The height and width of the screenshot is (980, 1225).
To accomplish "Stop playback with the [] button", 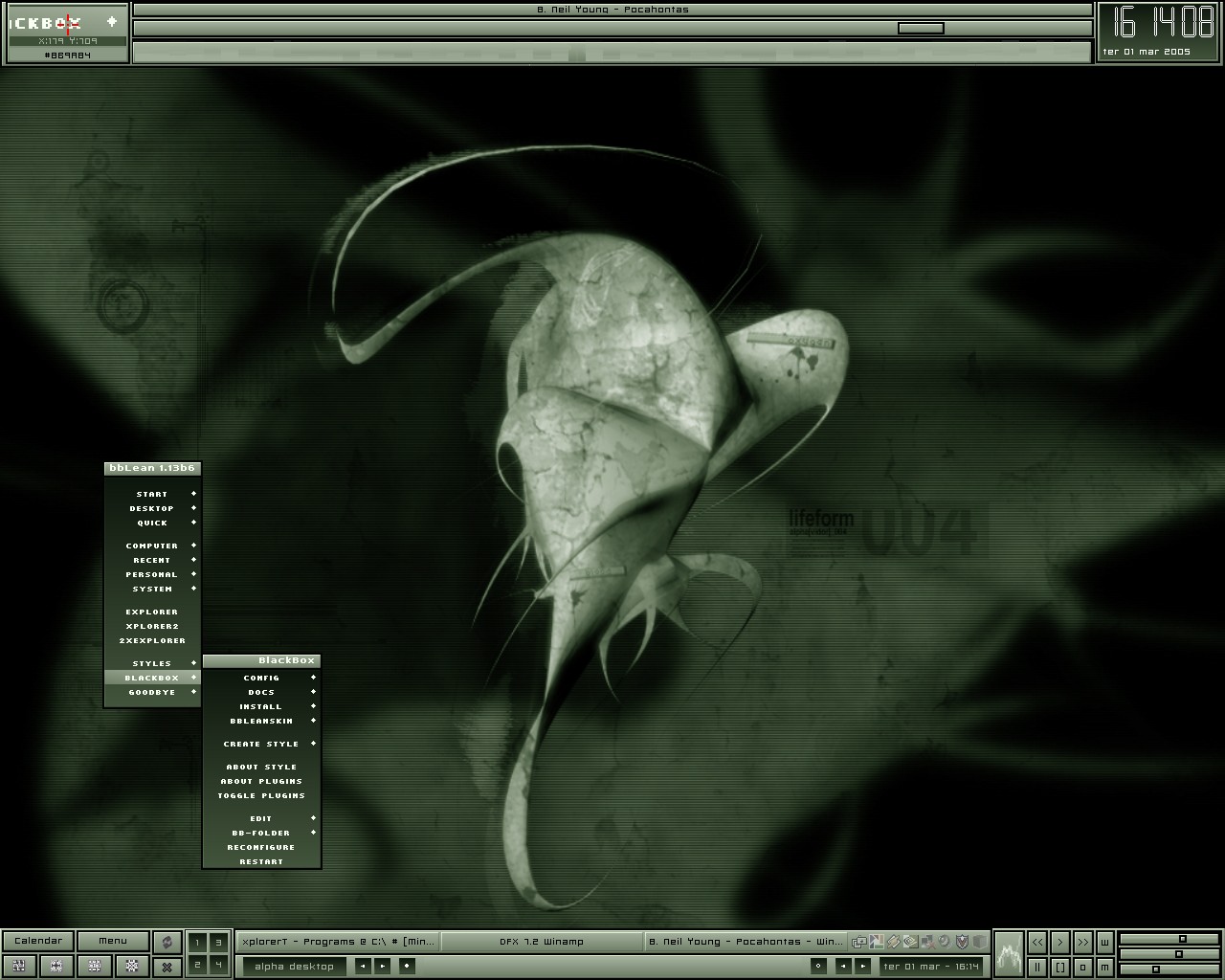I will [x=1060, y=967].
